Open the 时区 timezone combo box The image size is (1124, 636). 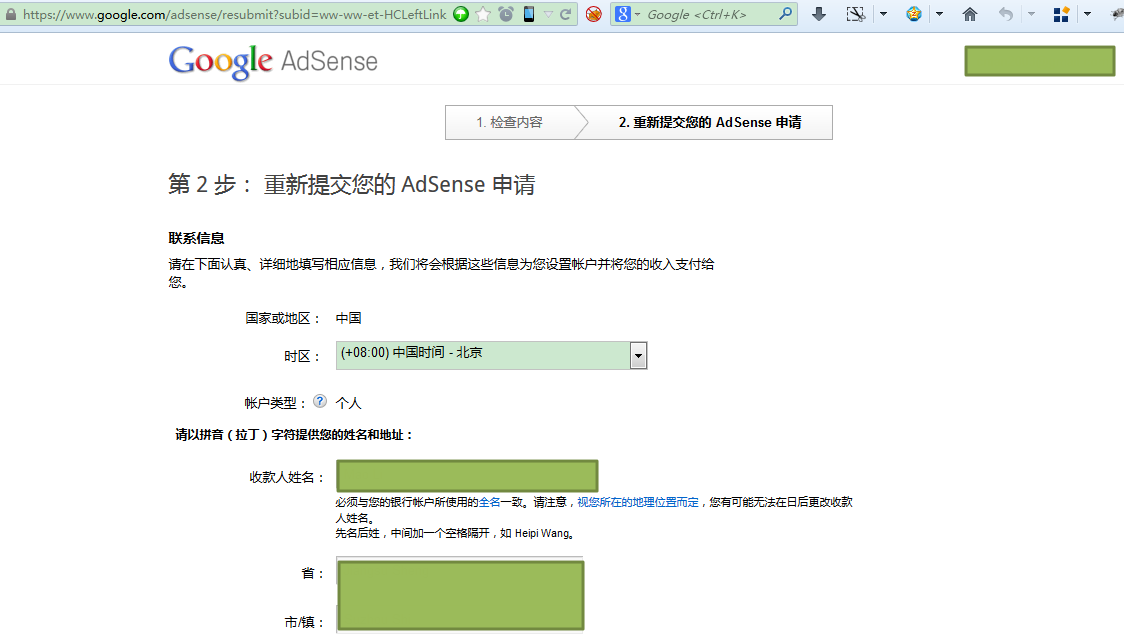click(x=491, y=356)
